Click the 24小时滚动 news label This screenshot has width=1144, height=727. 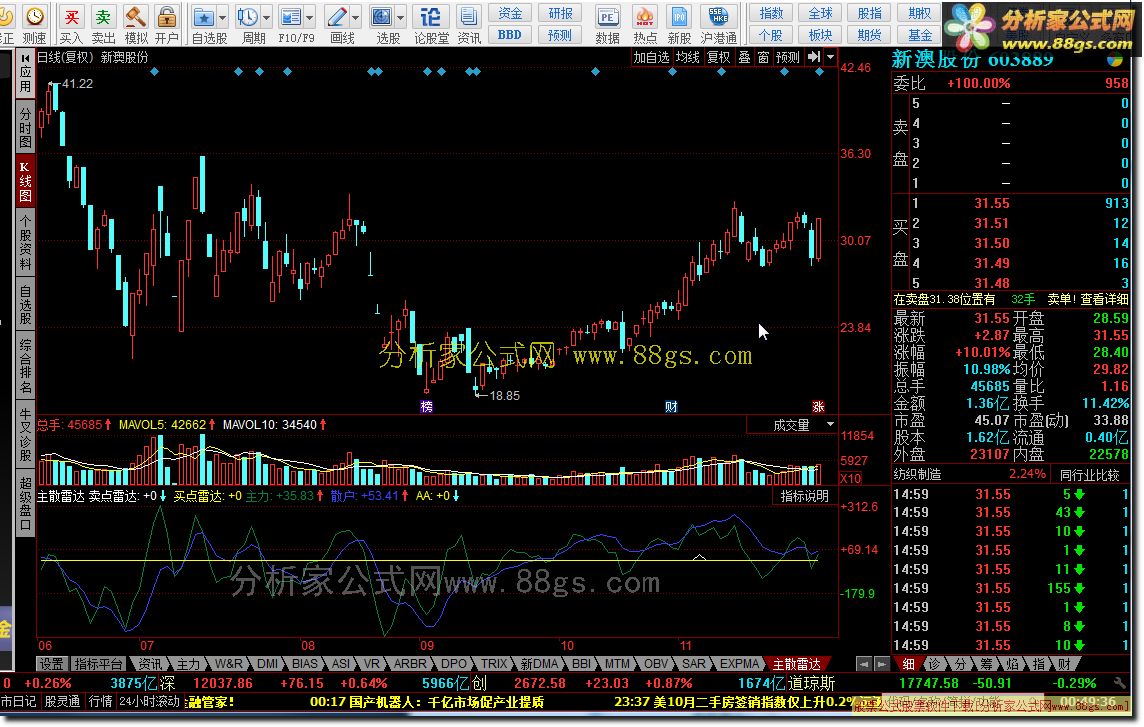point(149,701)
